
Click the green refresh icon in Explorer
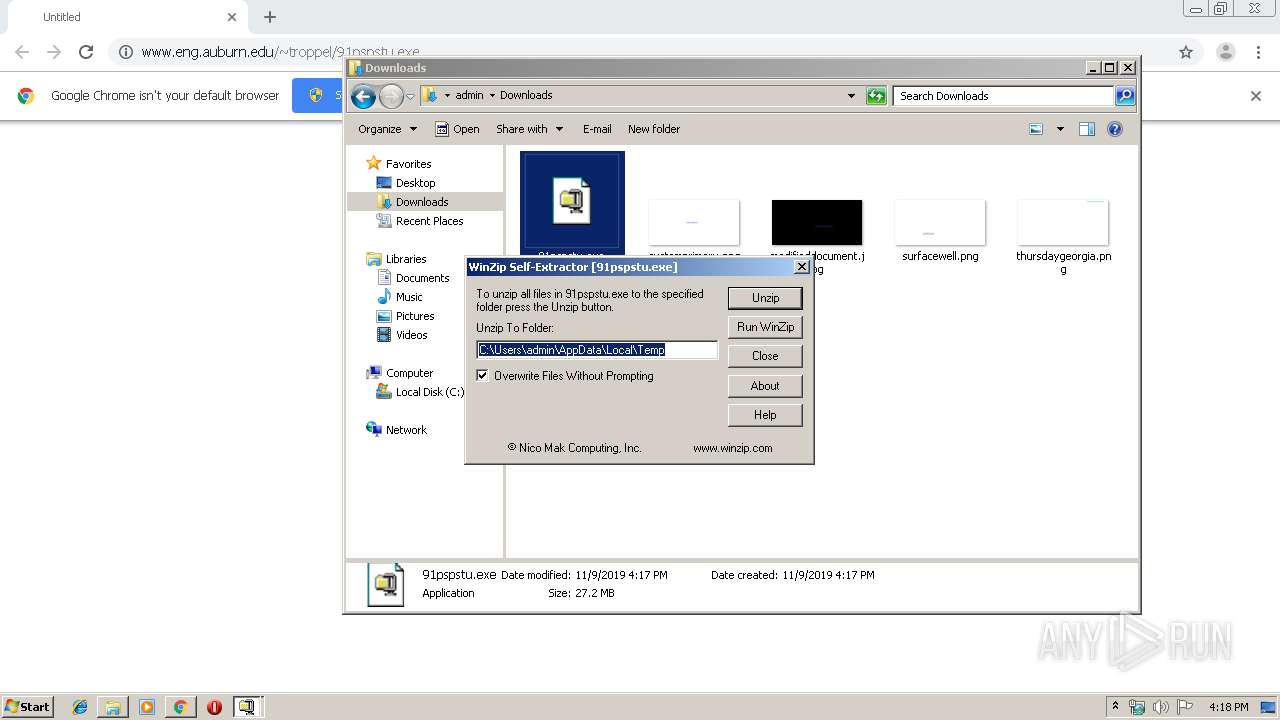click(876, 96)
